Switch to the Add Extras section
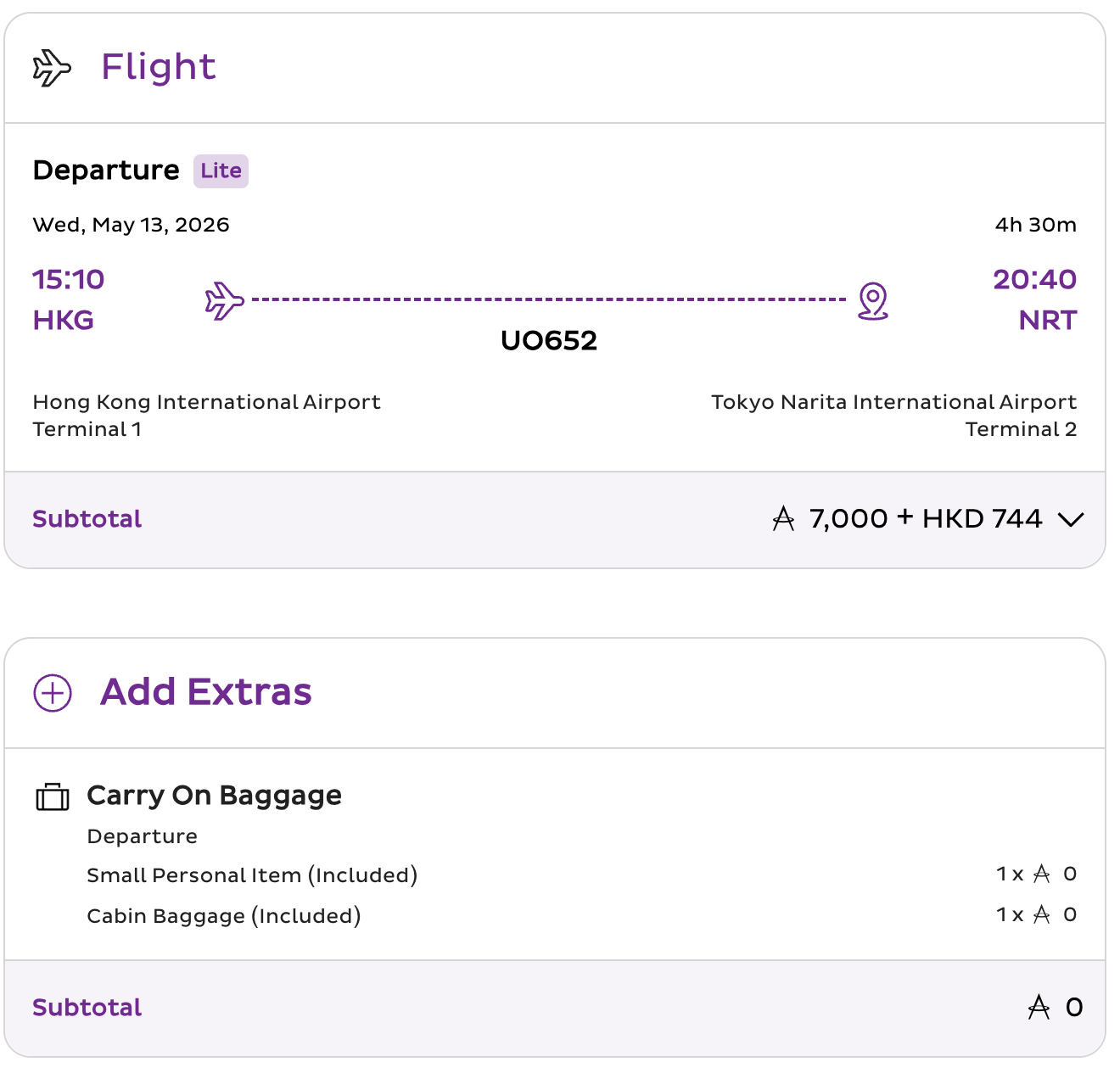The width and height of the screenshot is (1120, 1073). (x=205, y=692)
